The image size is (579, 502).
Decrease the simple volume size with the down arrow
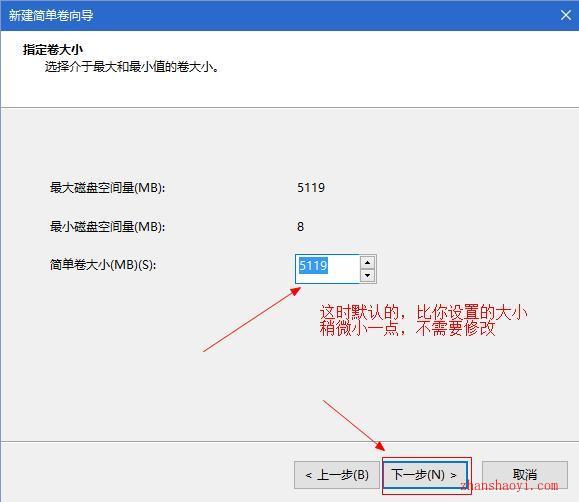click(367, 276)
